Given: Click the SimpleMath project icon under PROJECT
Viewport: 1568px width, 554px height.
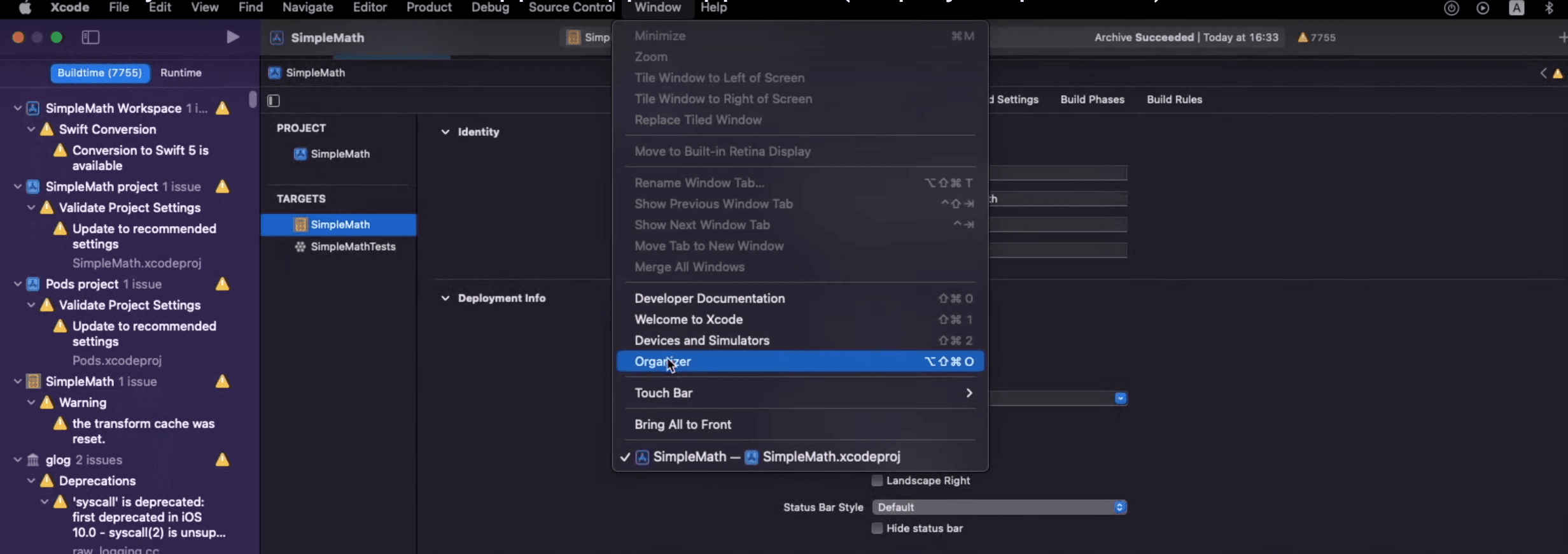Looking at the screenshot, I should (300, 154).
